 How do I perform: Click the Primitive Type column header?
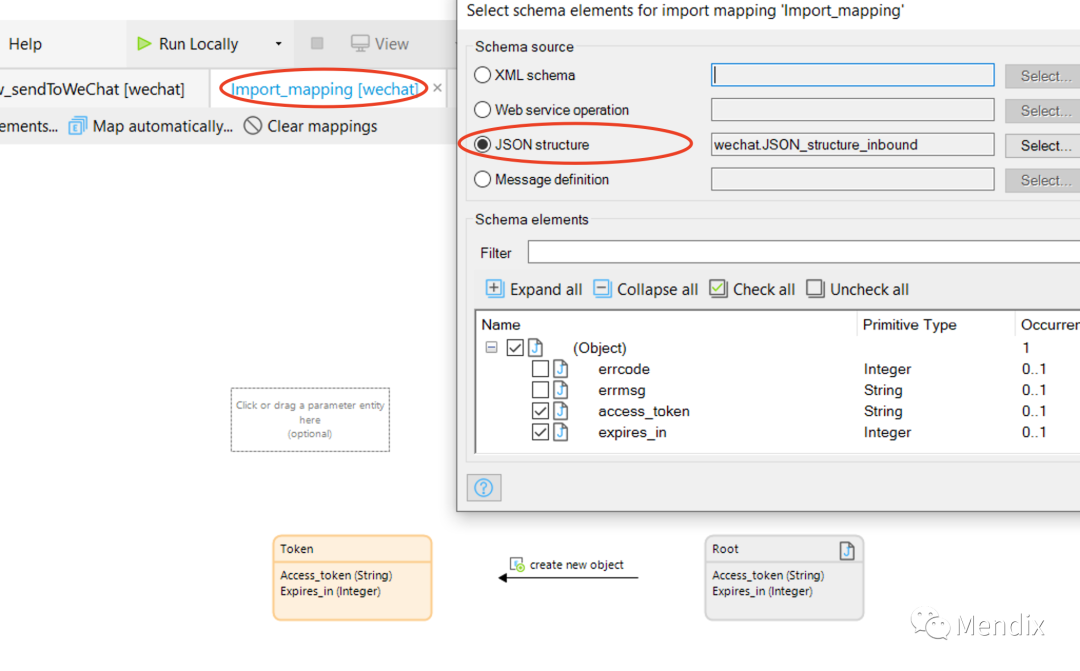click(x=935, y=324)
